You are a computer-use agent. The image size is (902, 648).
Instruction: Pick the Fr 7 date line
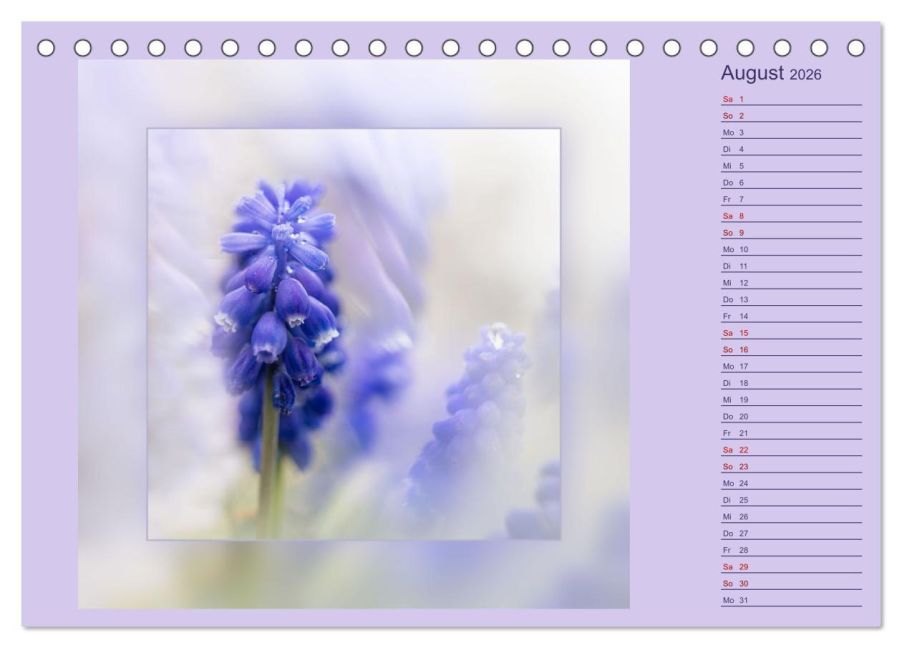790,199
